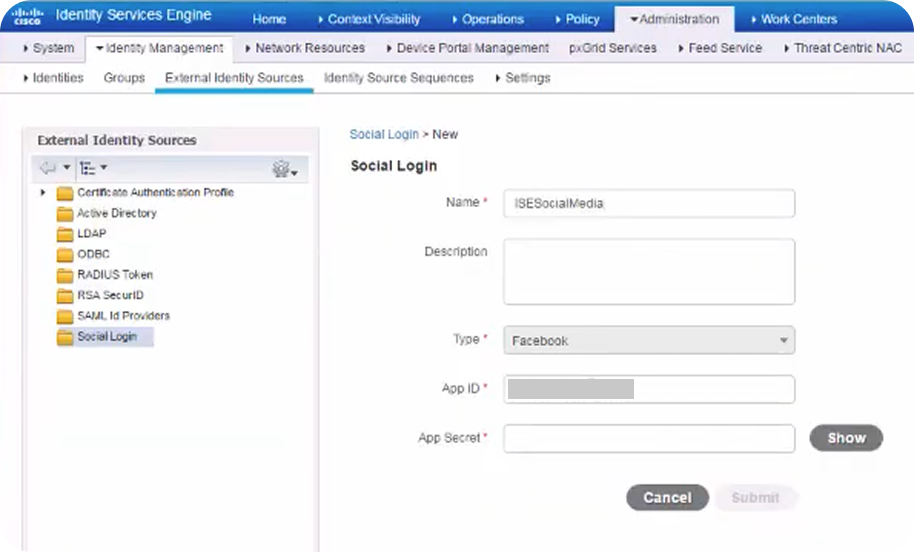Open the back arrow dropdown in tree toolbar
The width and height of the screenshot is (914, 552).
pyautogui.click(x=66, y=168)
